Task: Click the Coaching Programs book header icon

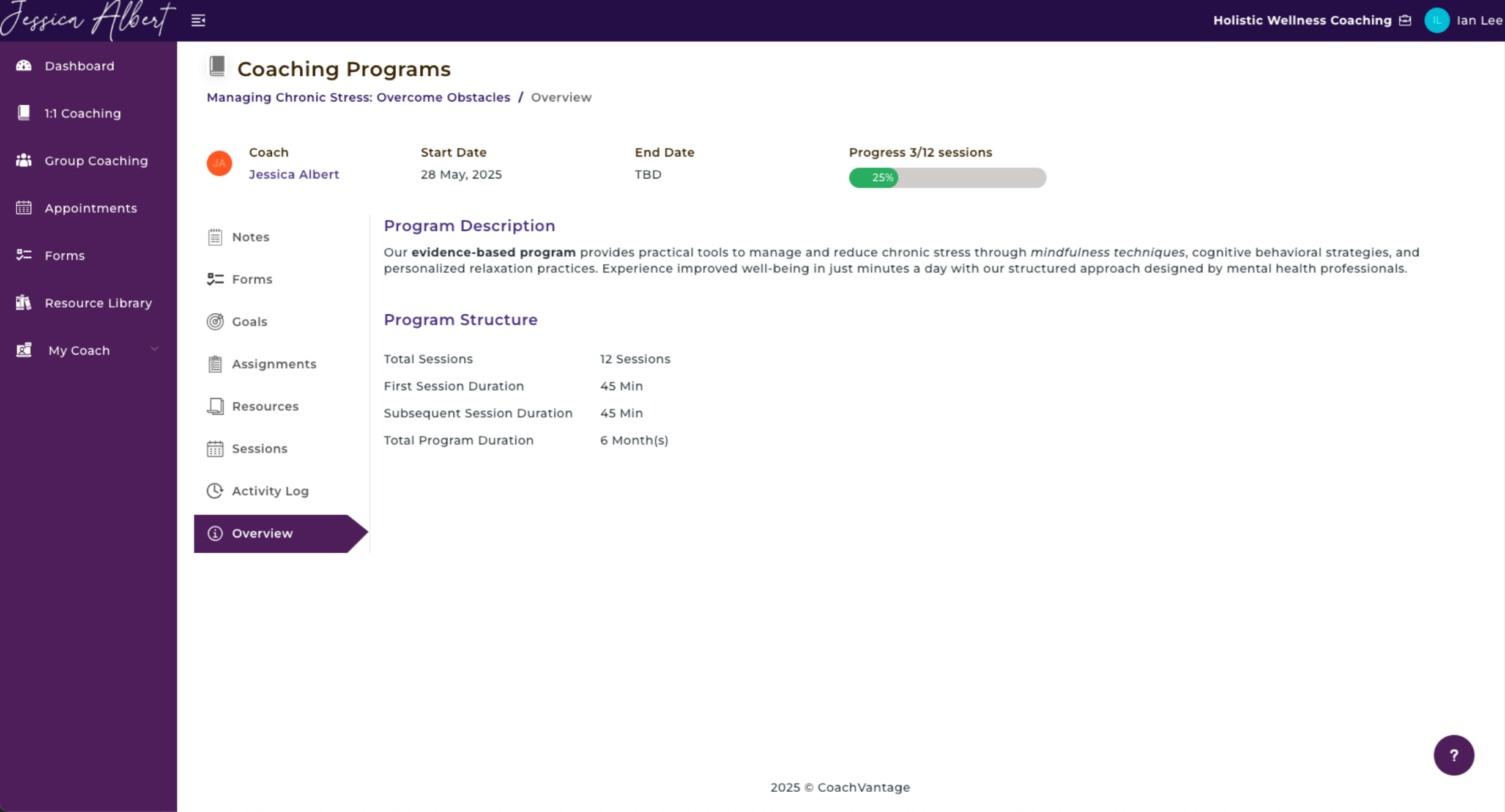Action: pyautogui.click(x=217, y=66)
